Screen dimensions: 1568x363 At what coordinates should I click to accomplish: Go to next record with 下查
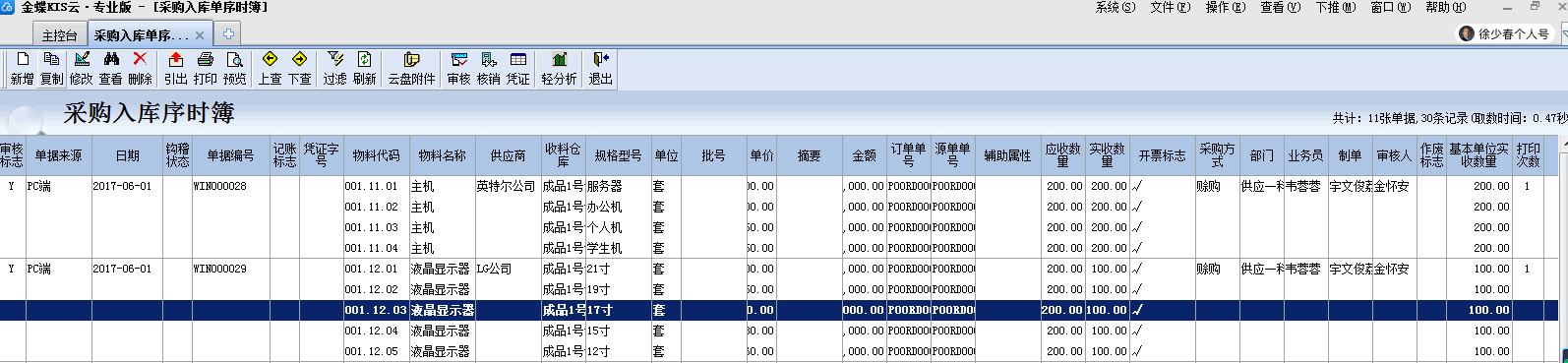[x=299, y=69]
